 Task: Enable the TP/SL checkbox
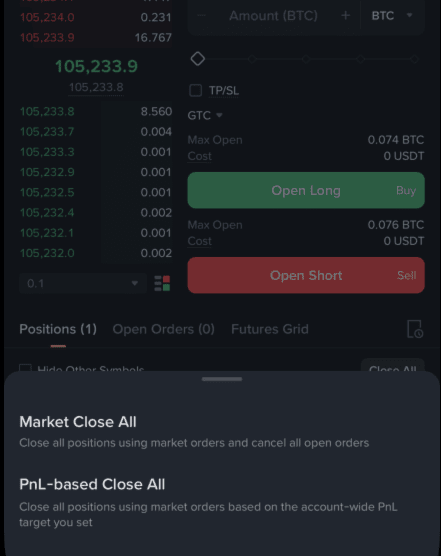(x=195, y=90)
